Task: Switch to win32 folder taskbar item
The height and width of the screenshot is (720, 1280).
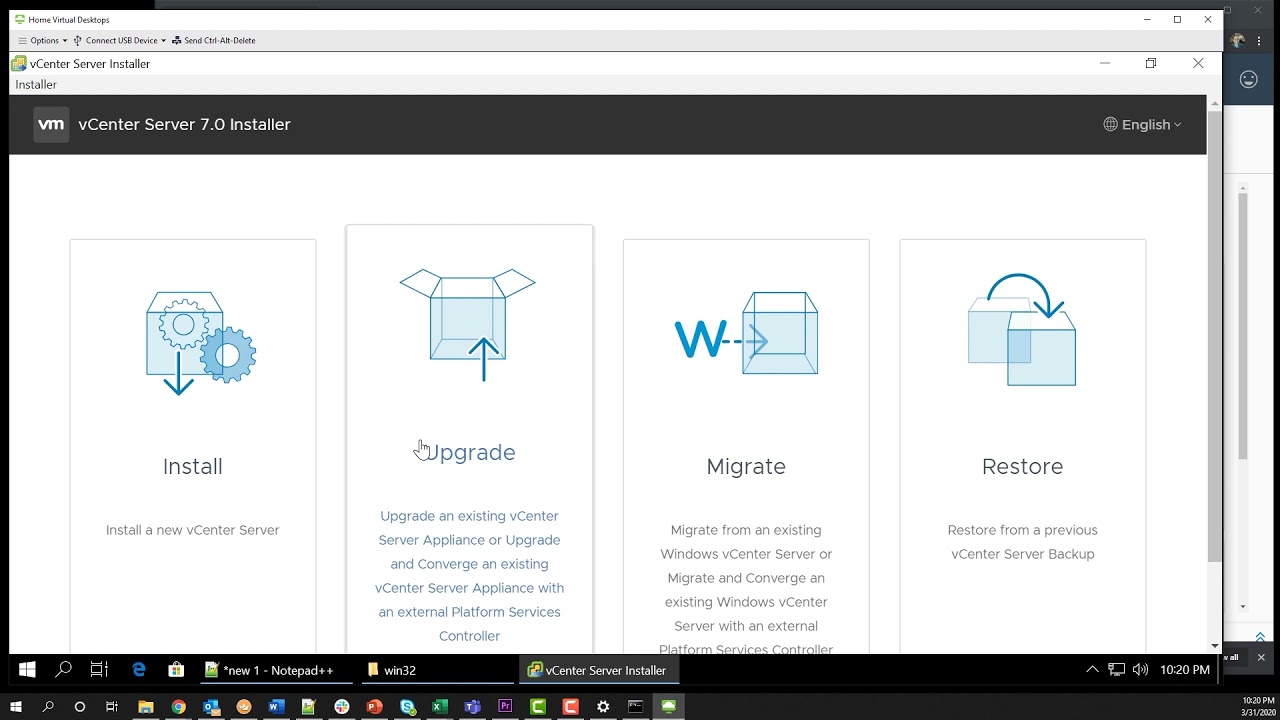Action: pos(436,670)
